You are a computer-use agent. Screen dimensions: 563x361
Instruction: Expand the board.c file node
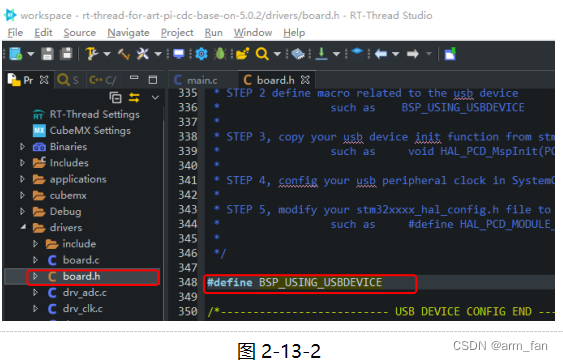[35, 260]
